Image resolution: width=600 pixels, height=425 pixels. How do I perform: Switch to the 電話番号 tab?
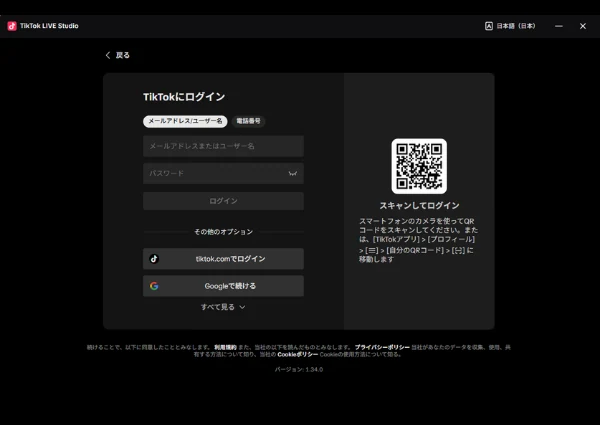click(248, 121)
